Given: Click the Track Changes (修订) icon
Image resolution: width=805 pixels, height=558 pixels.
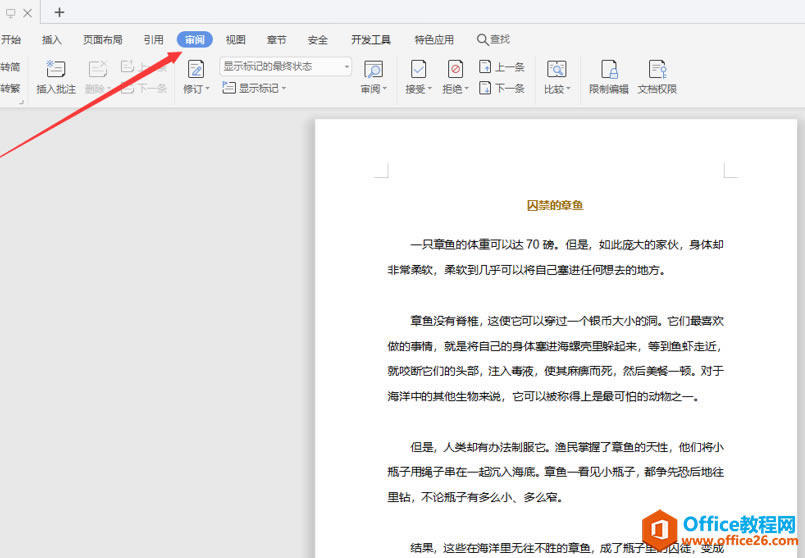Looking at the screenshot, I should click(196, 69).
